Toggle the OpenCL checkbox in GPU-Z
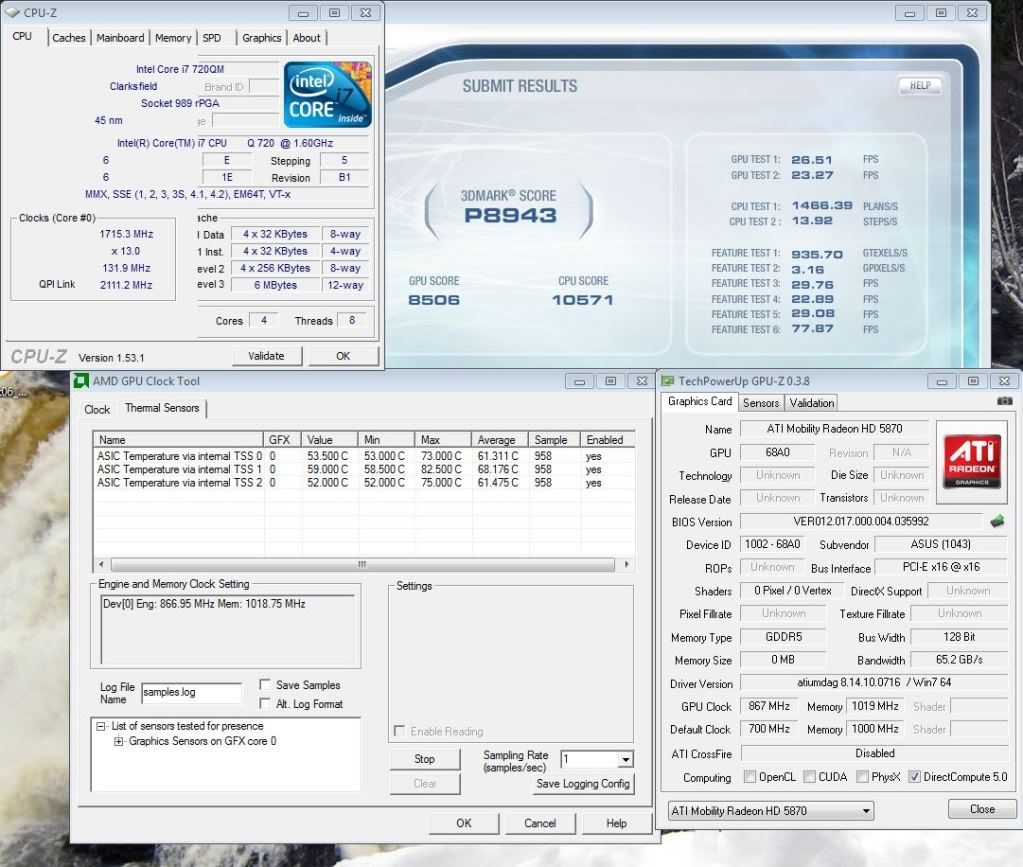This screenshot has width=1023, height=867. tap(750, 776)
